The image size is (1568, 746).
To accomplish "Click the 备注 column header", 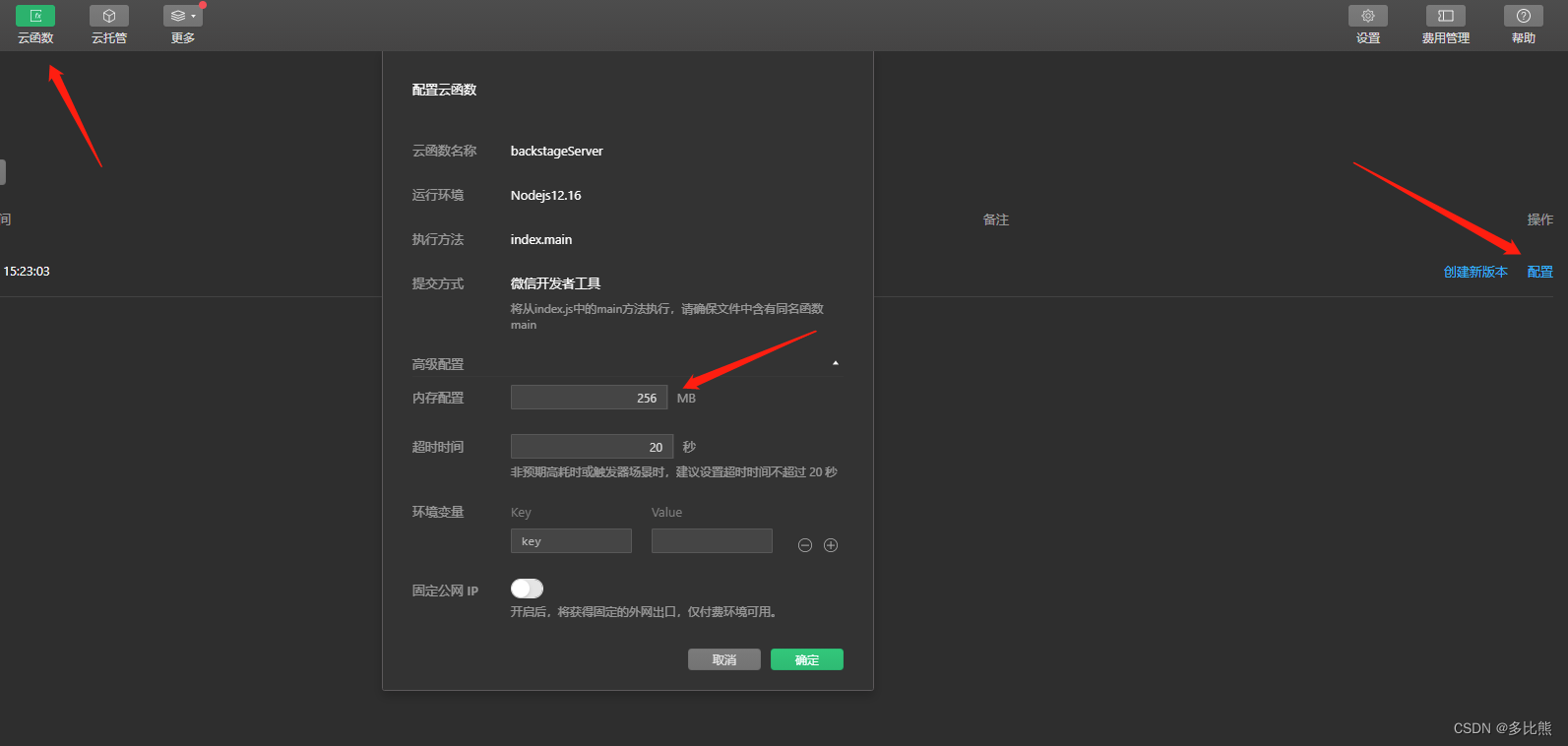I will [x=996, y=219].
